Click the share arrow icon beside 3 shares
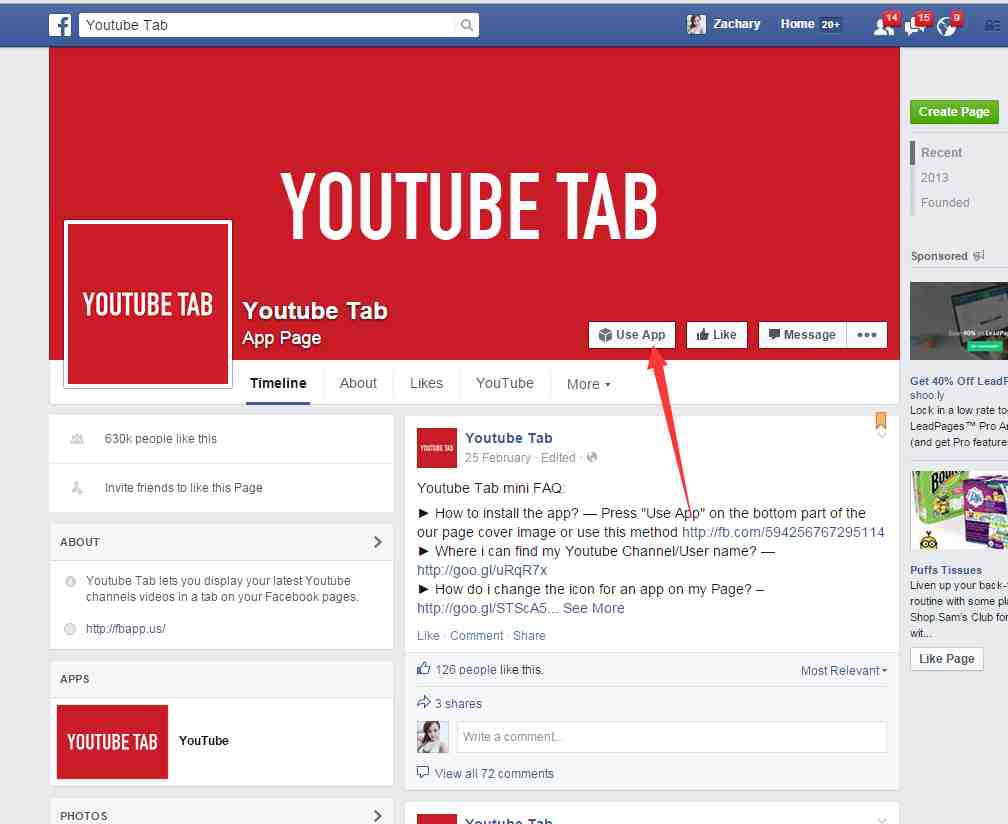This screenshot has height=824, width=1008. tap(424, 702)
